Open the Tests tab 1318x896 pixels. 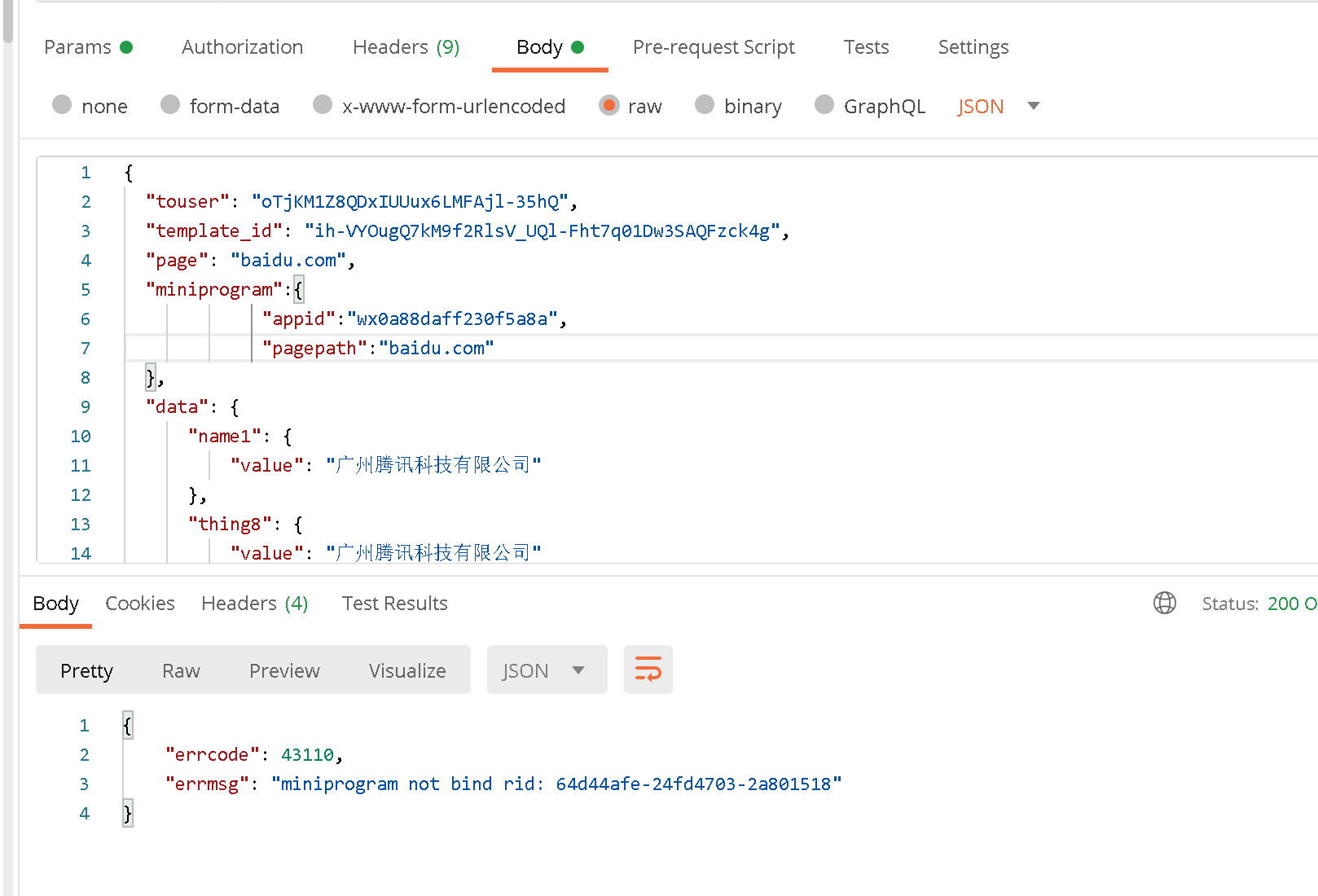pyautogui.click(x=866, y=47)
